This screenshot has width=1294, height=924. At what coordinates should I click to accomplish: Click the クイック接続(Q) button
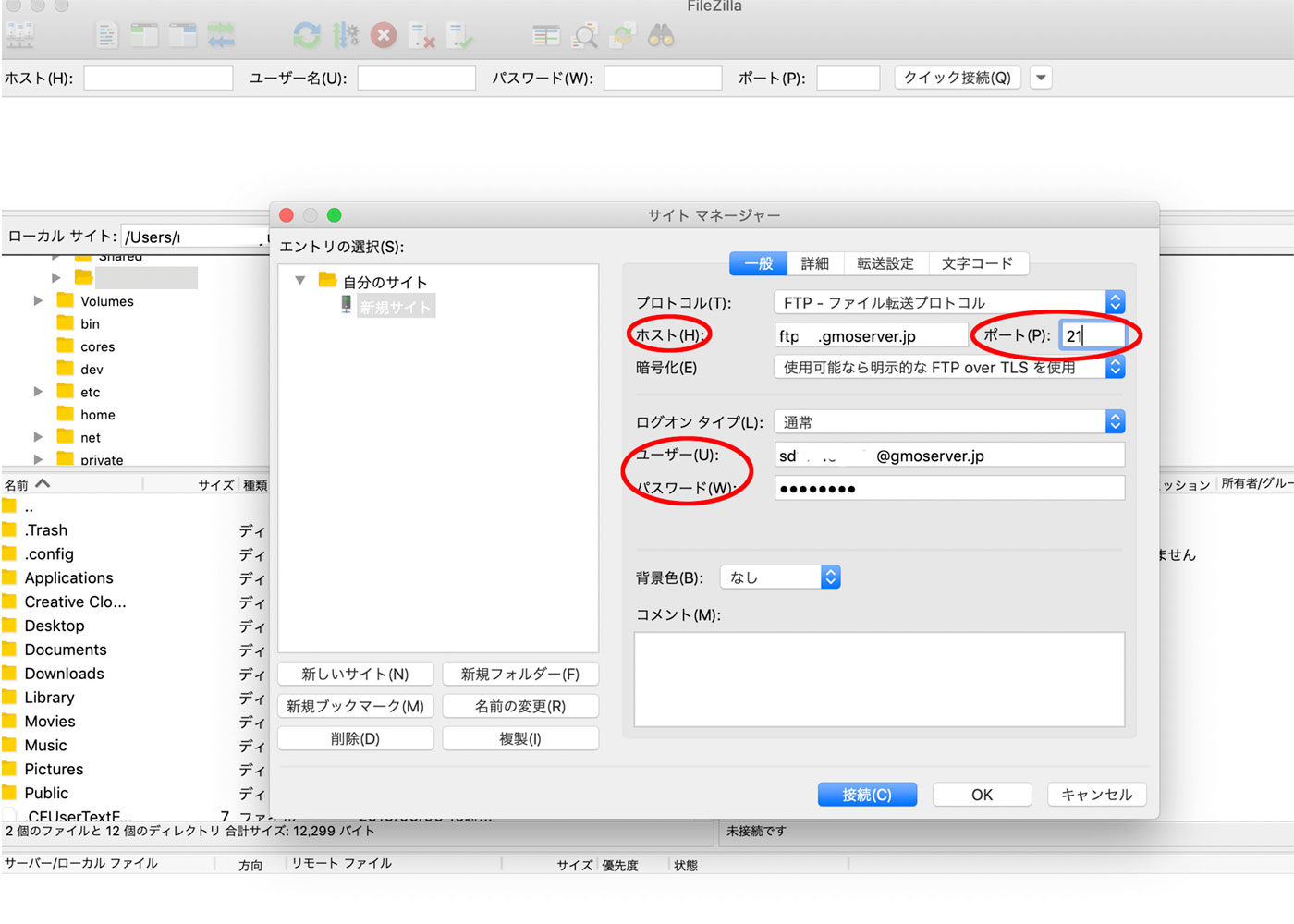point(958,78)
